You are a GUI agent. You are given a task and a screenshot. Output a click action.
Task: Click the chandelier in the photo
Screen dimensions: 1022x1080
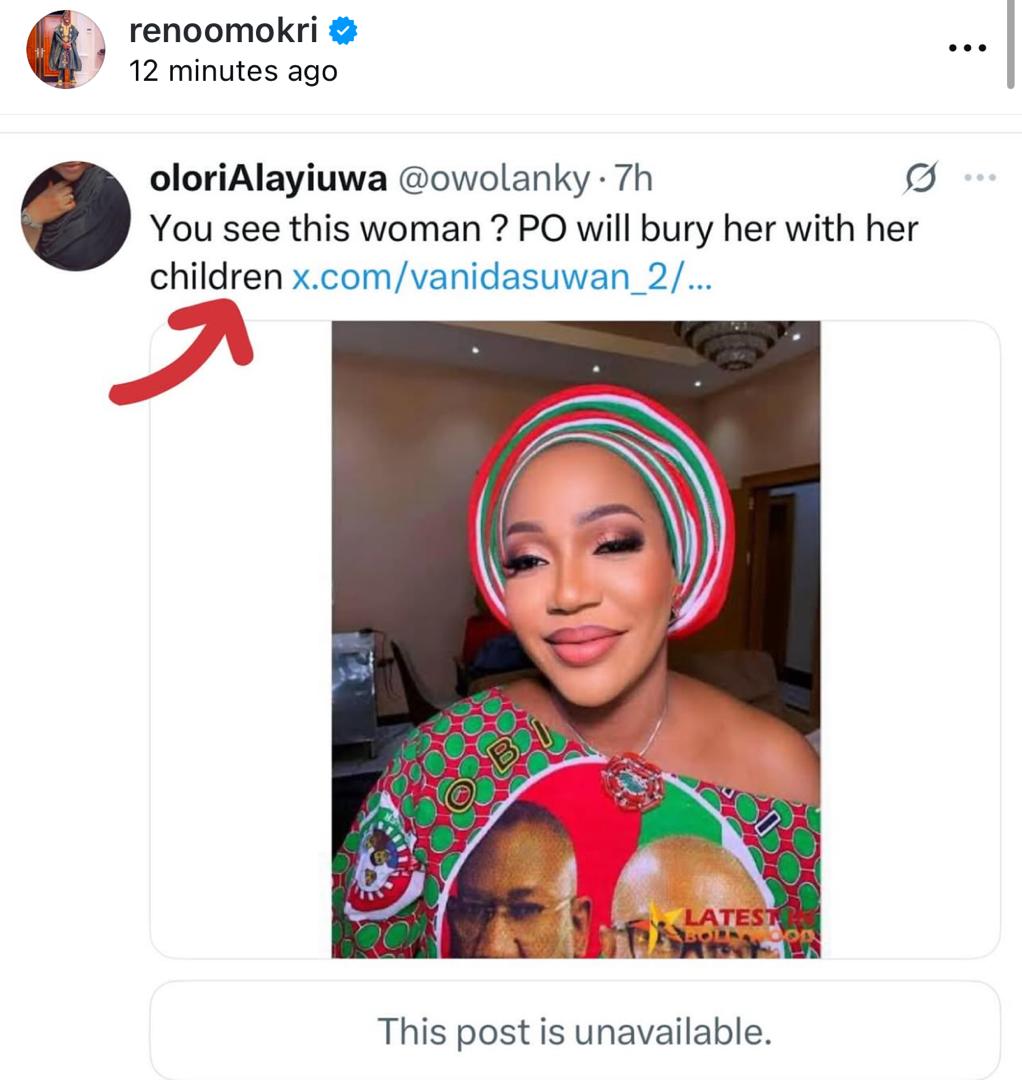tap(733, 344)
